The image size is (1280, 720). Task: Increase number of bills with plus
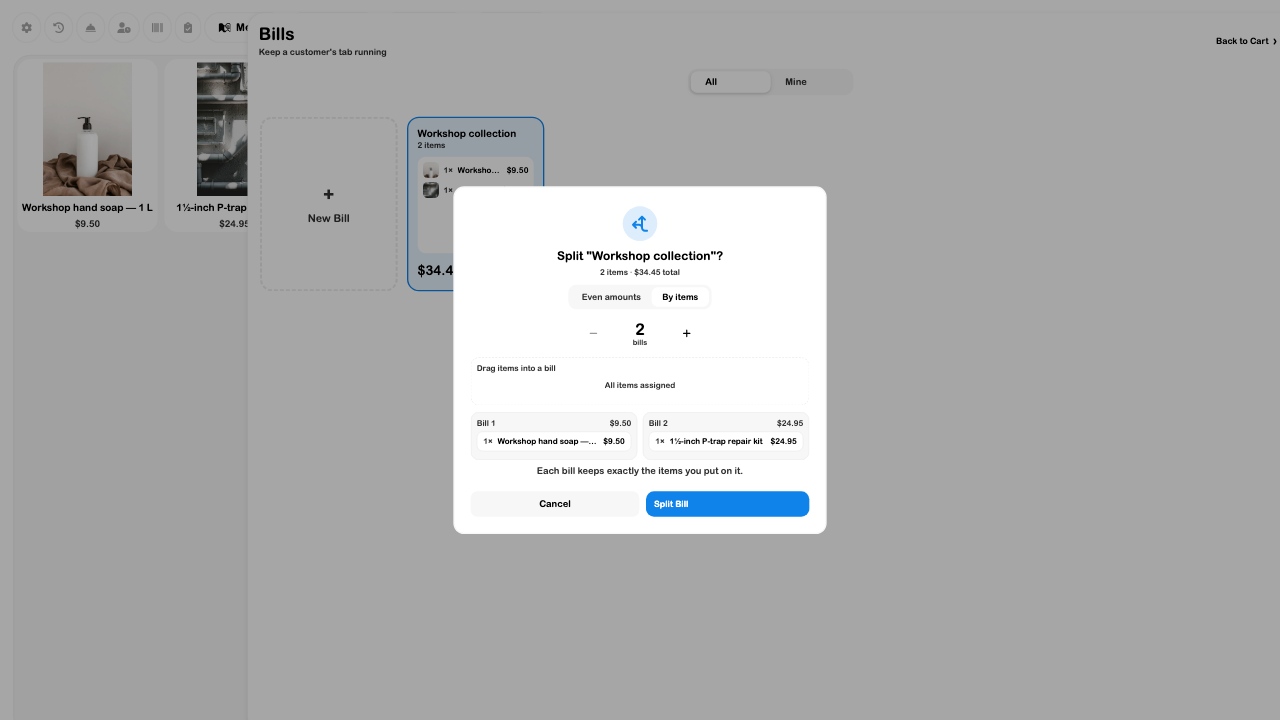tap(686, 334)
